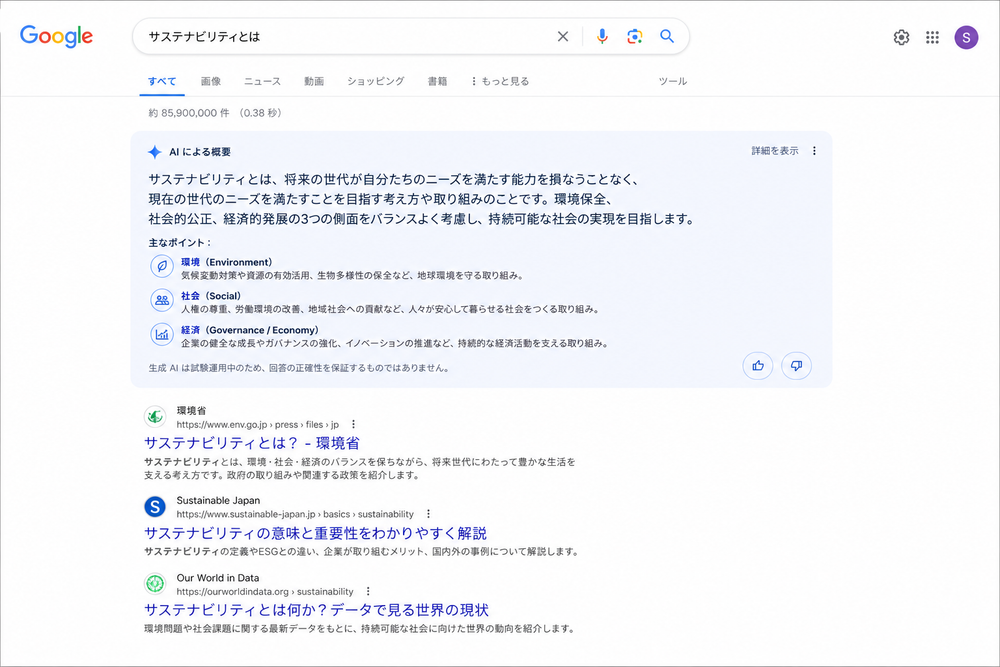The height and width of the screenshot is (667, 1000).
Task: Open three-dot menu for env.go.jp result
Action: (353, 424)
